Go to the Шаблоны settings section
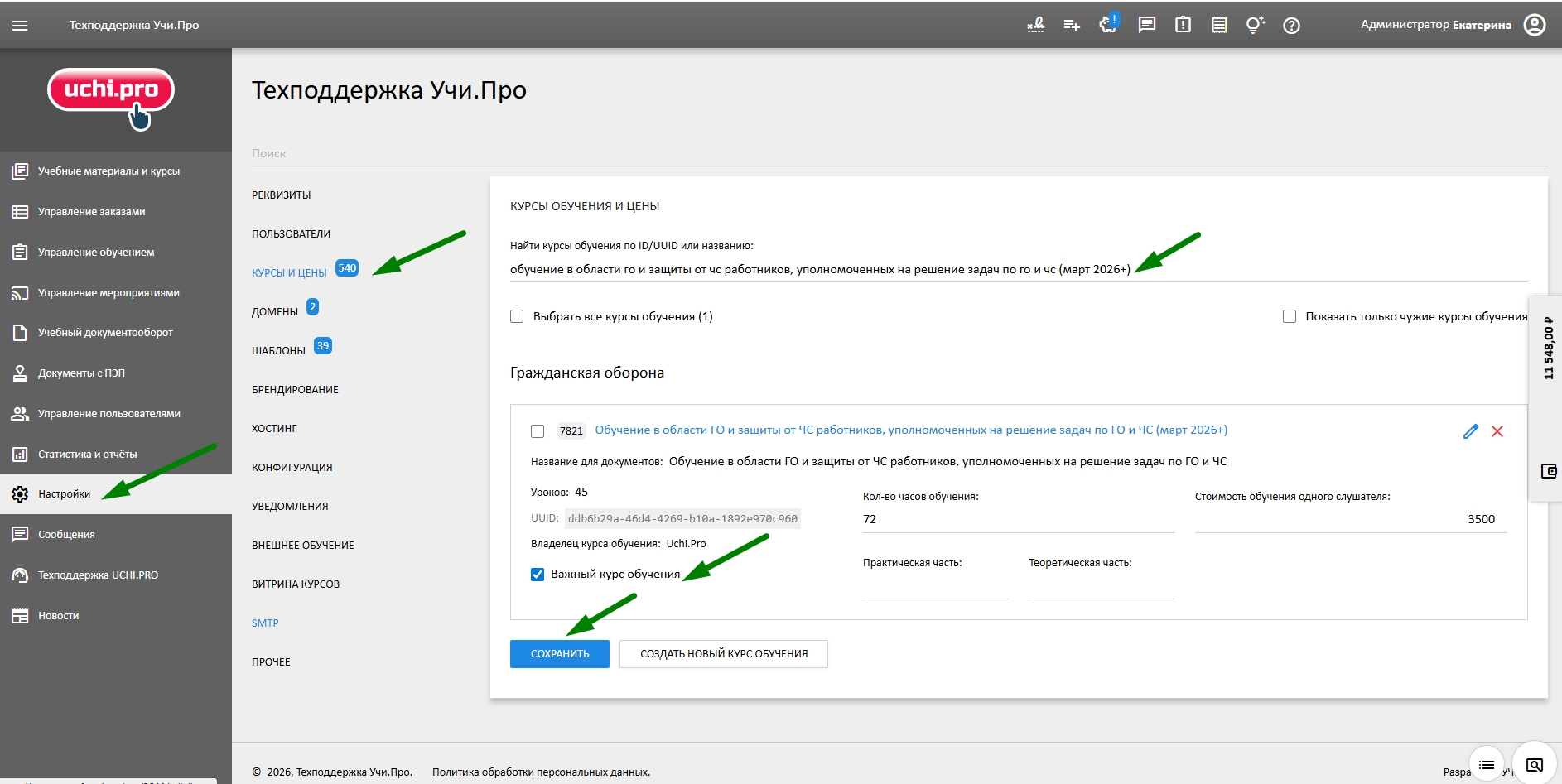 point(278,351)
